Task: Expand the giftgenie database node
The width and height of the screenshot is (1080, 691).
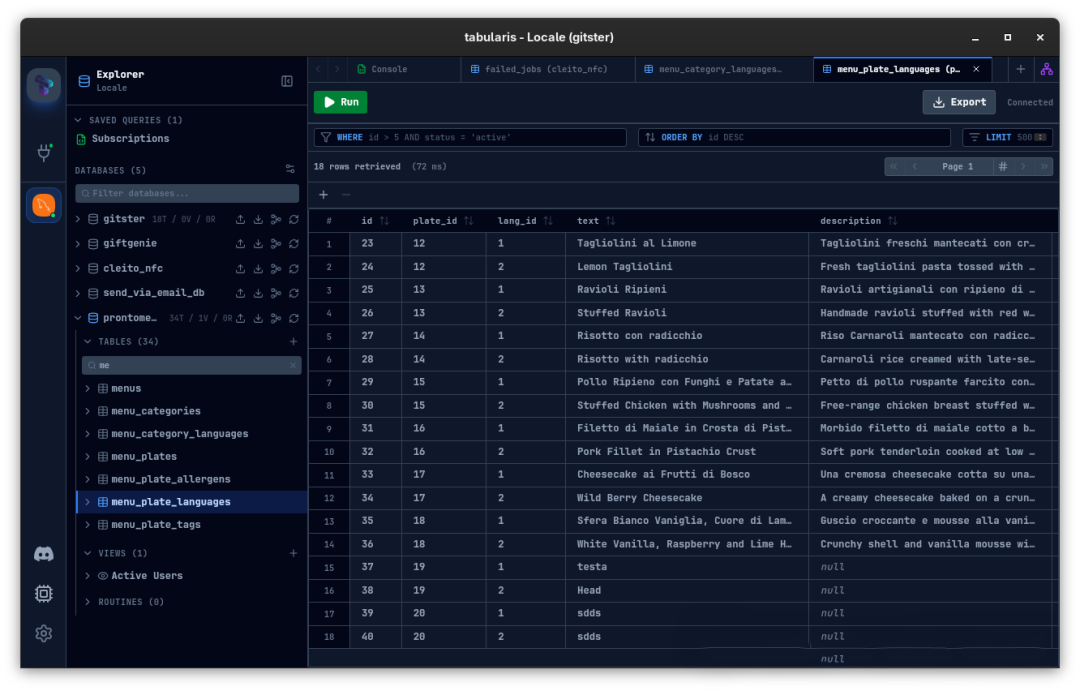Action: (80, 244)
